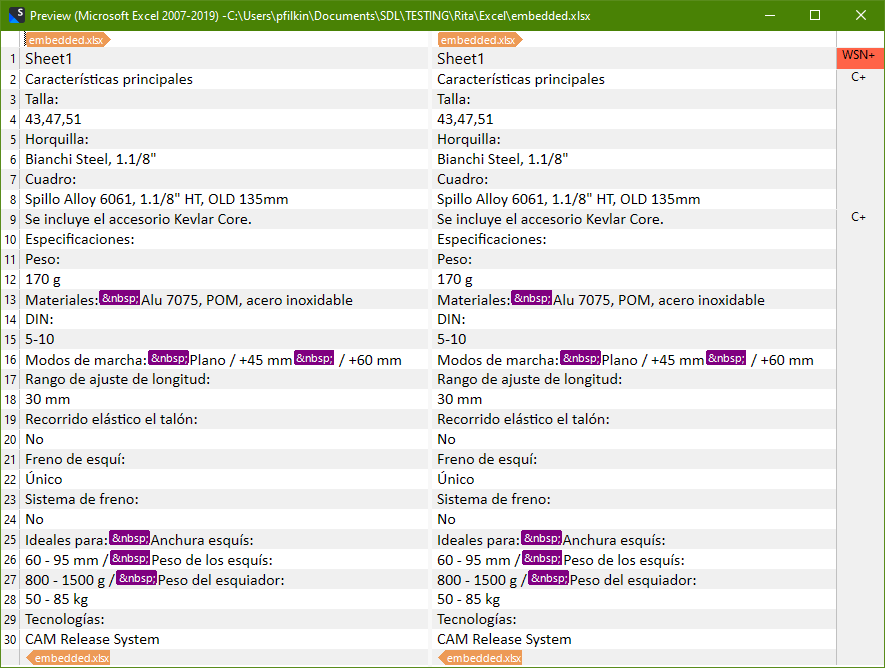885x668 pixels.
Task: Click target 'Especificaciones:'
Action: tap(492, 239)
